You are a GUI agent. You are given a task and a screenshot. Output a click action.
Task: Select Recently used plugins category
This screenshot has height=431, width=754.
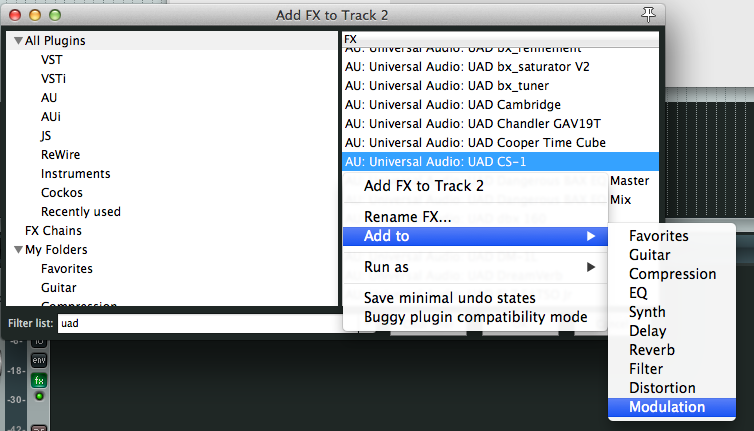81,212
